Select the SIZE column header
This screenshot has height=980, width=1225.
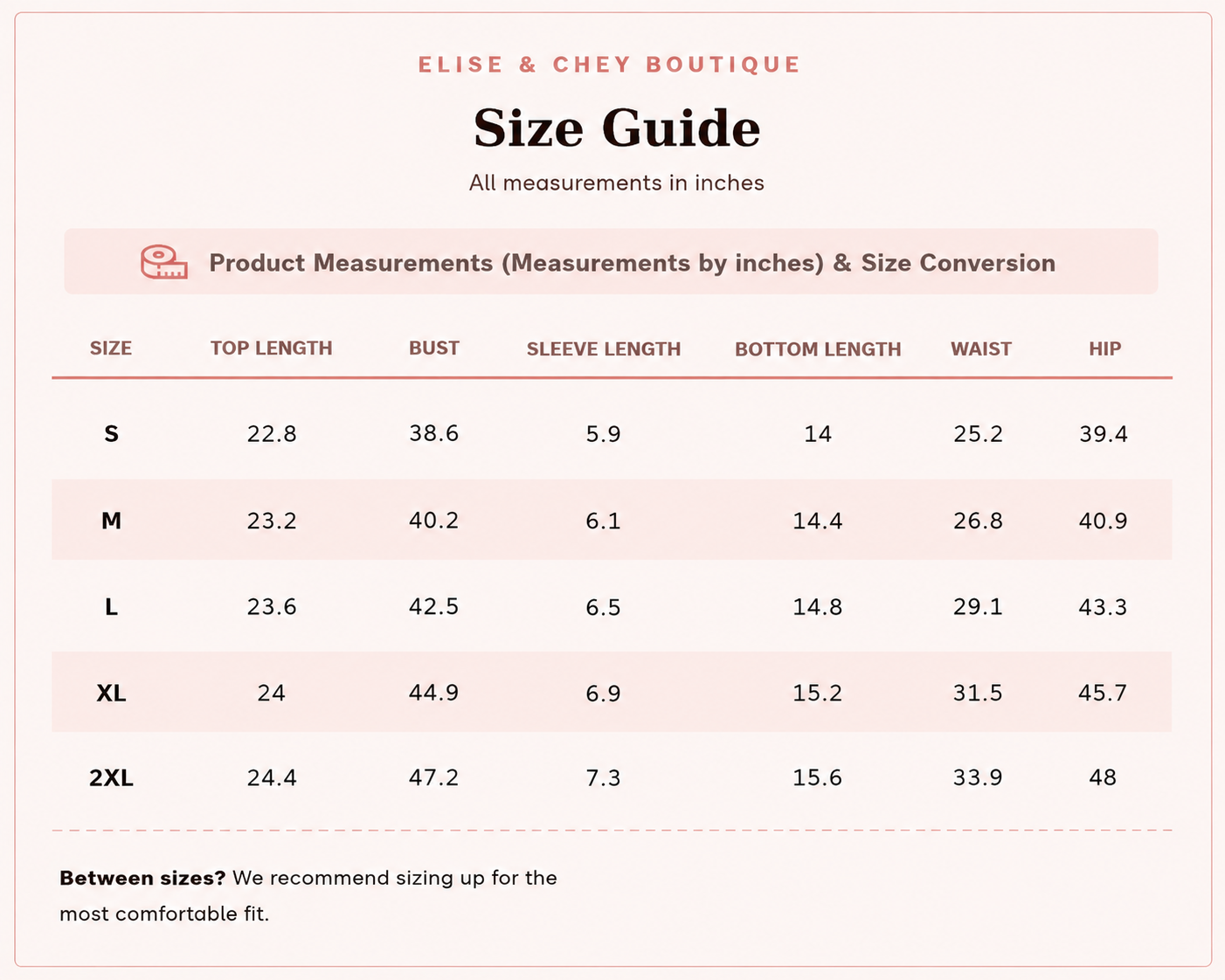pos(111,348)
